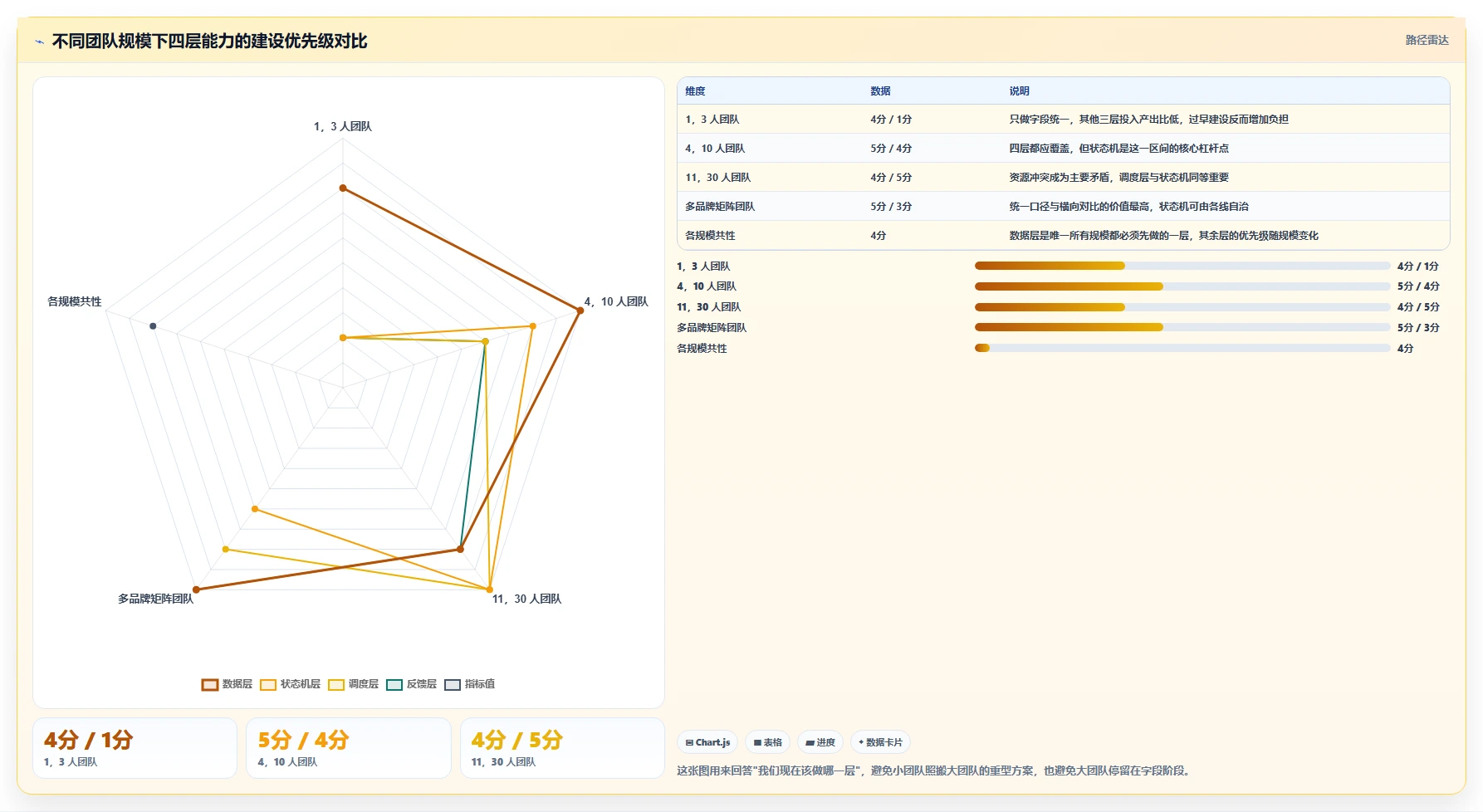The height and width of the screenshot is (812, 1483).
Task: Open the '4分 / 1分' summary card
Action: 135,748
